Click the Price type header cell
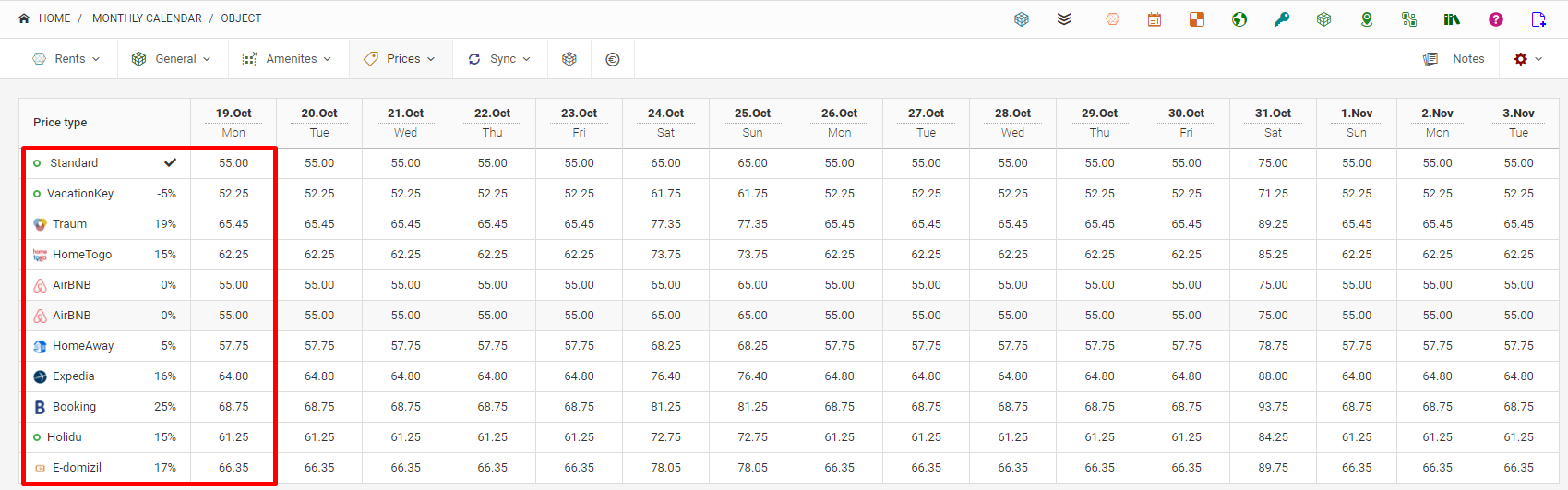Screen dimensions: 1568x490 (x=104, y=123)
